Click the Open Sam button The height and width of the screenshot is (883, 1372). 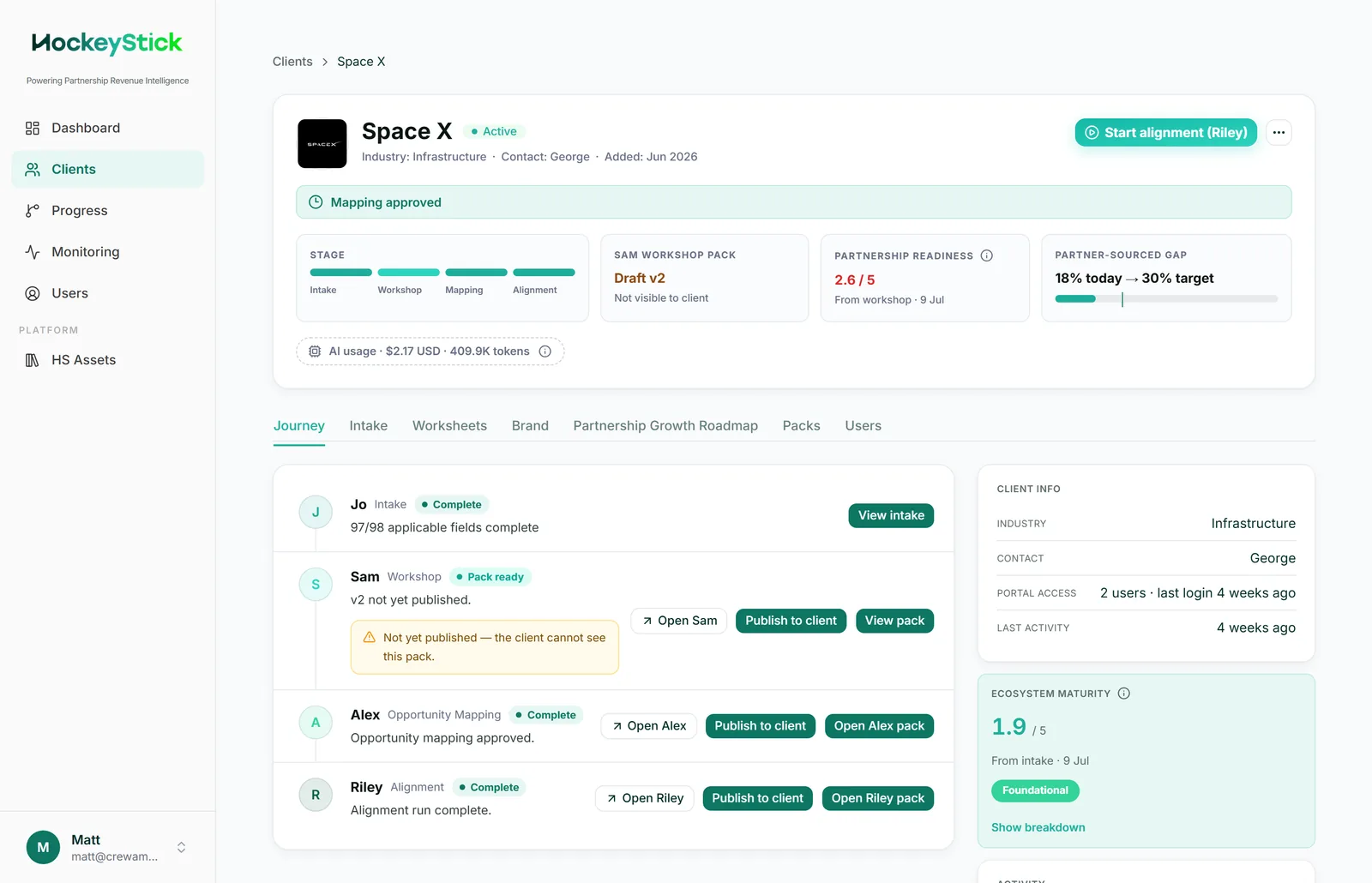coord(679,621)
